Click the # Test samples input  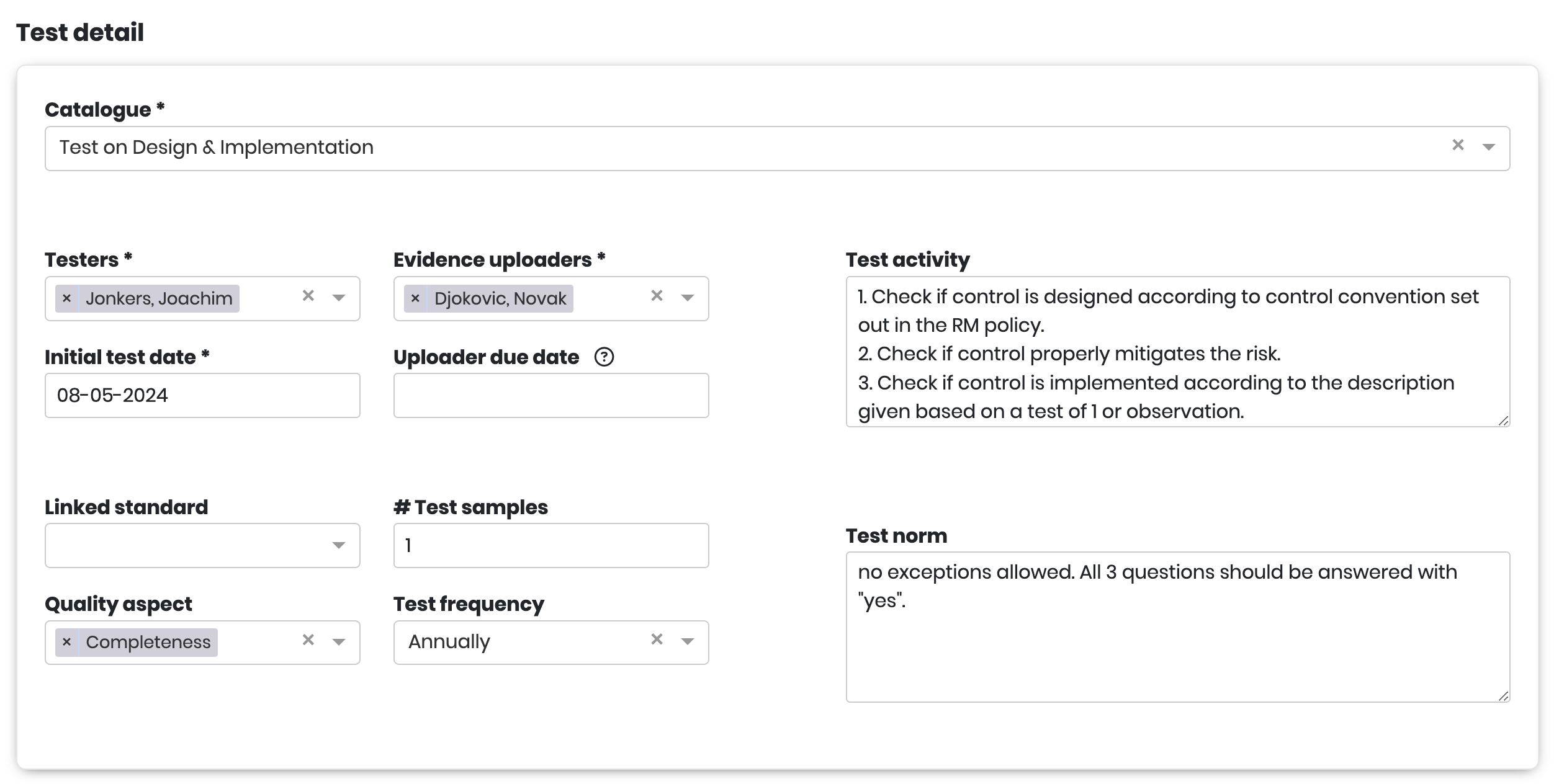click(550, 545)
